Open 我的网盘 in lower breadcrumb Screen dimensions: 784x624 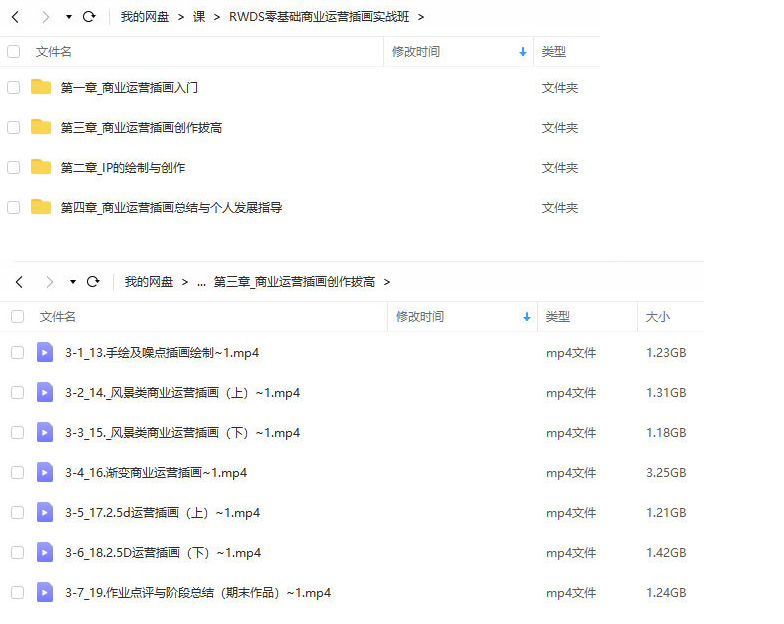click(149, 282)
